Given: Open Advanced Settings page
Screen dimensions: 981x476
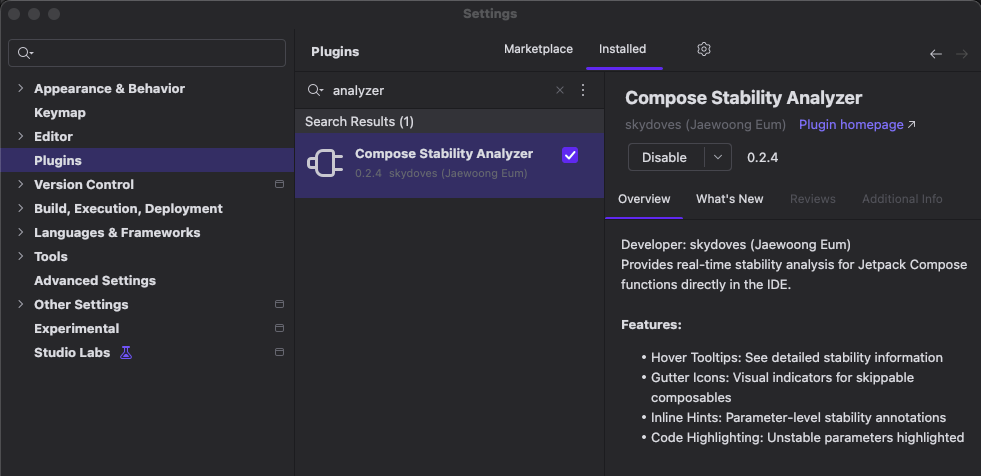Looking at the screenshot, I should 95,281.
